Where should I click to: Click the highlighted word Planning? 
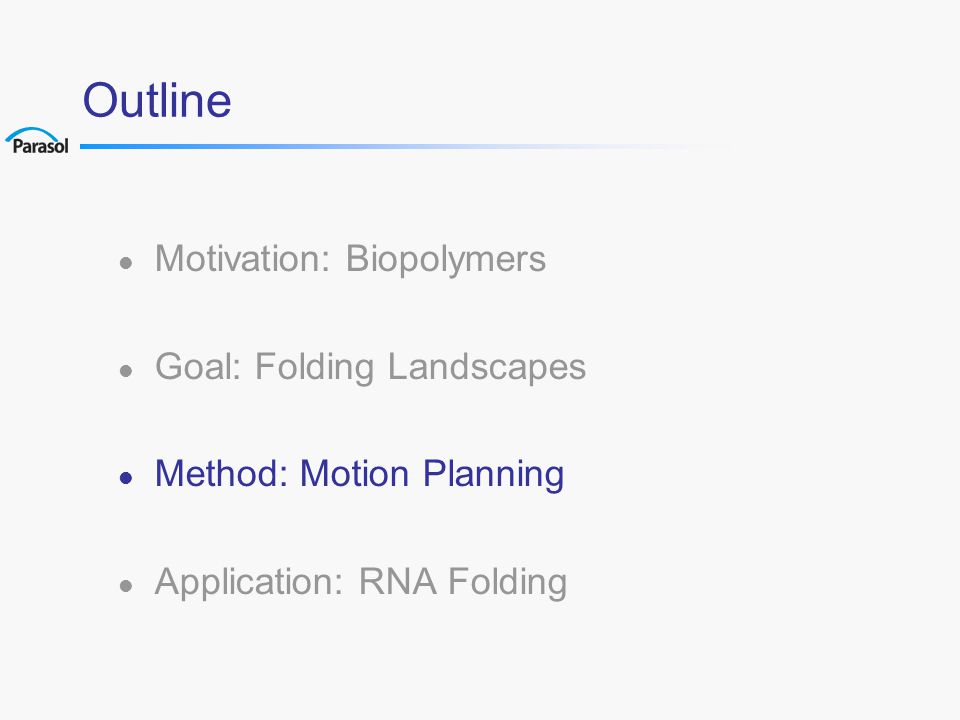[x=493, y=475]
